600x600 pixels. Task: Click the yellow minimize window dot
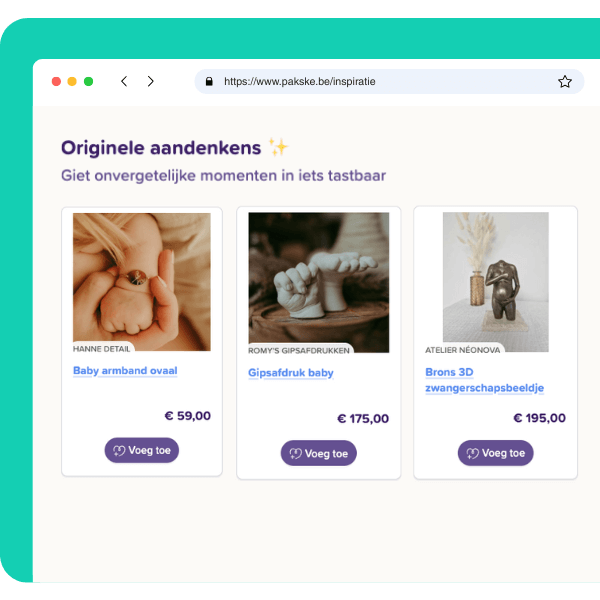(x=72, y=81)
